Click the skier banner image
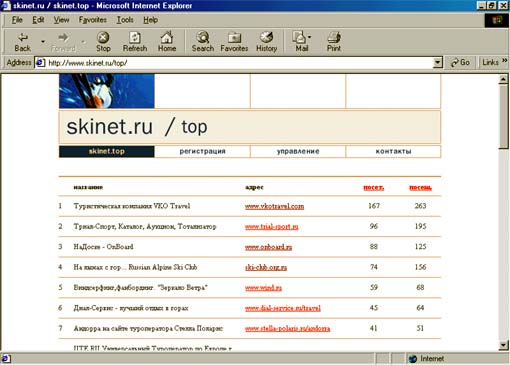 107,91
